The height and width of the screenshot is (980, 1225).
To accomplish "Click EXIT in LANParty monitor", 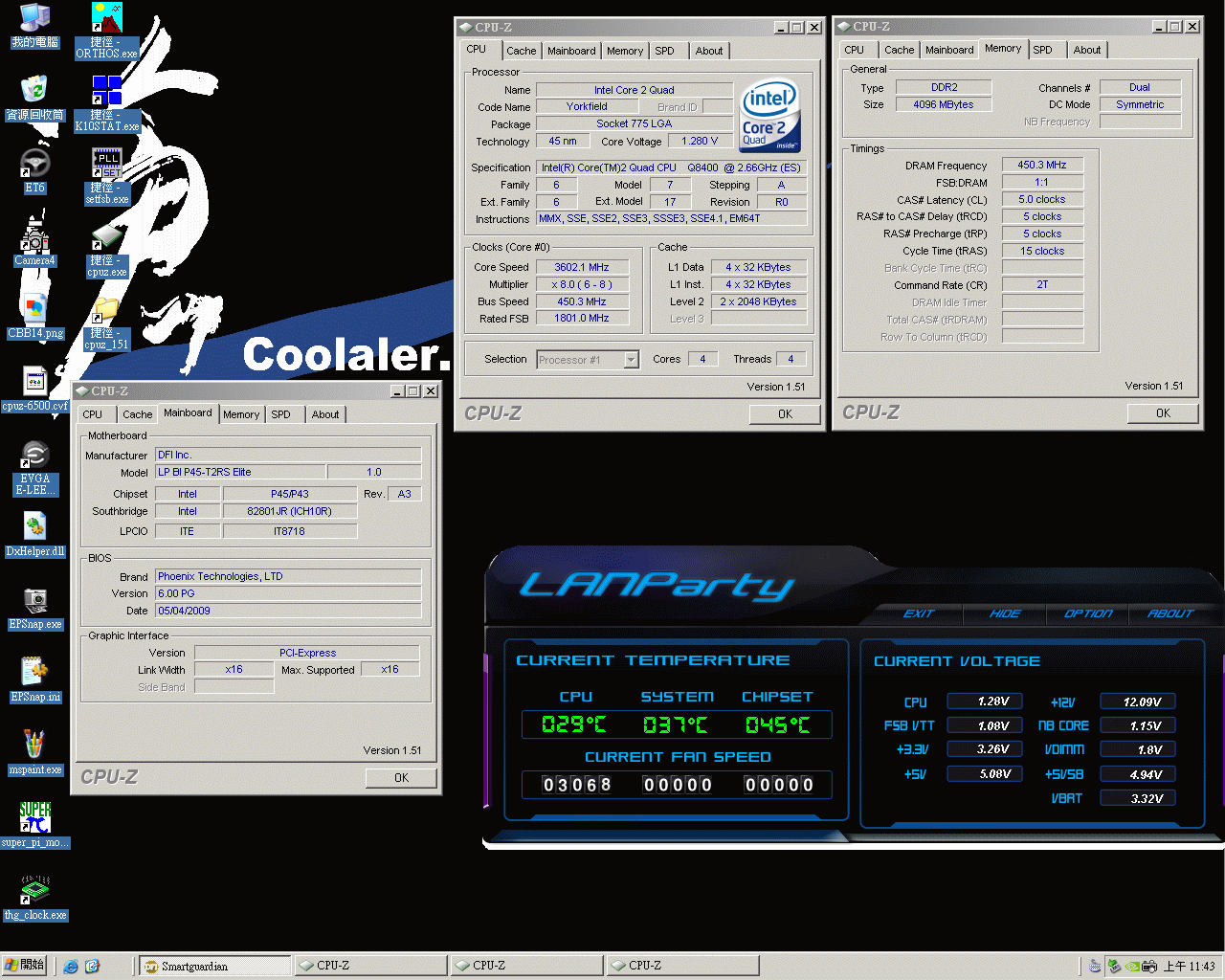I will [919, 613].
